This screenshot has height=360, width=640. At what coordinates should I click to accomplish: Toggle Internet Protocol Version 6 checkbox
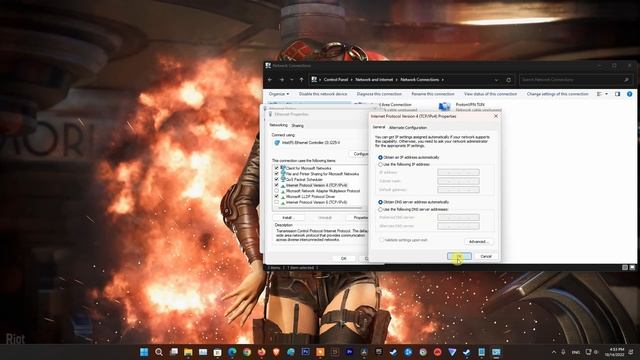[x=277, y=202]
